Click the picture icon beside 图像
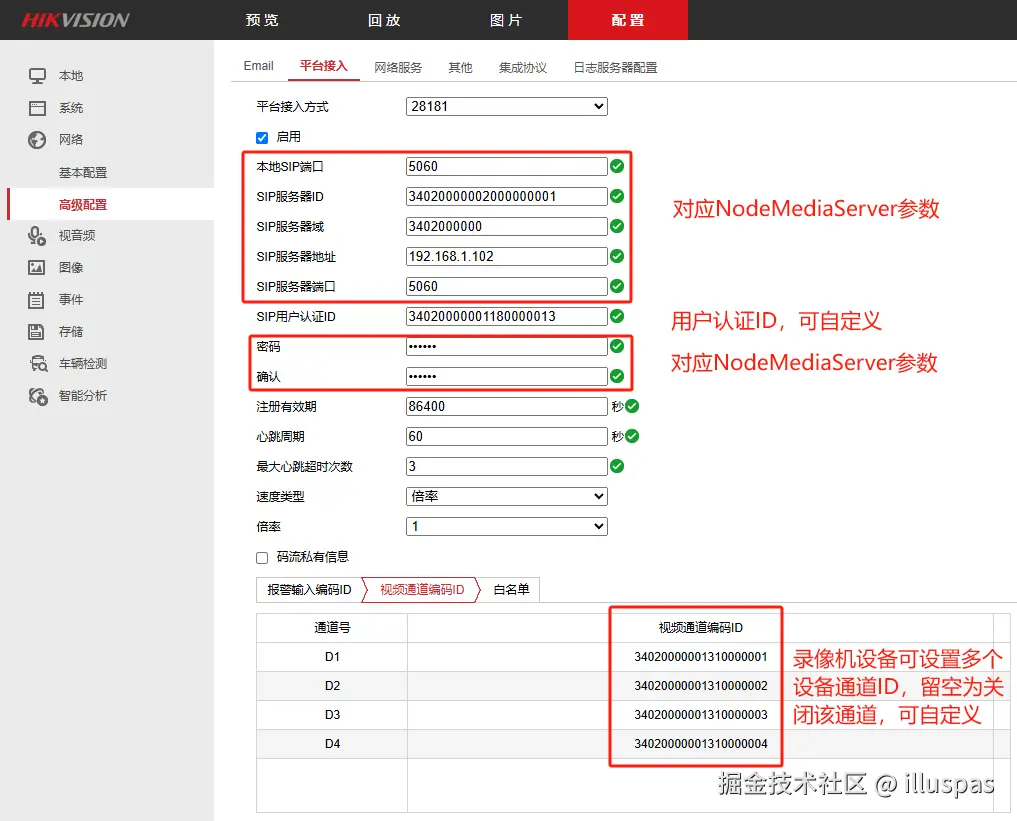 [x=36, y=267]
